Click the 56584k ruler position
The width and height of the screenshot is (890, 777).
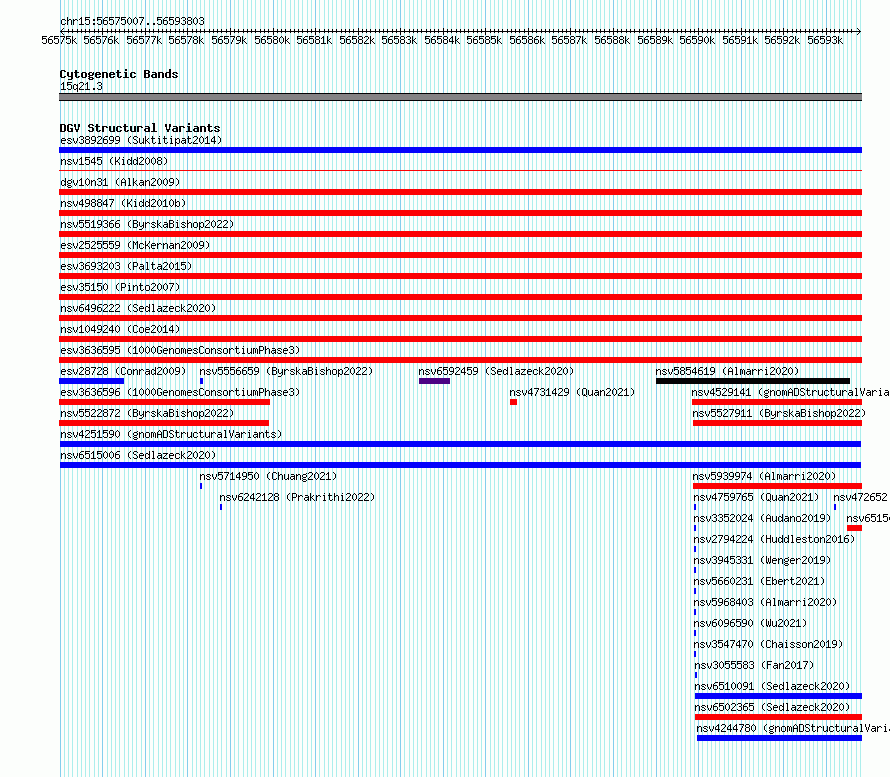coord(442,40)
